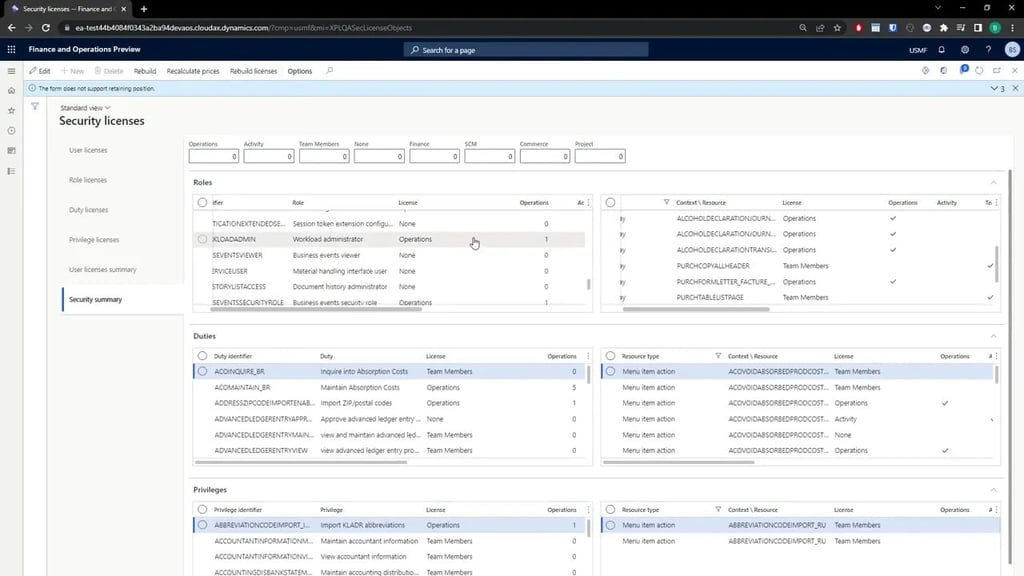Open the Power Apps icon in the toolbar
The image size is (1024, 576).
pyautogui.click(x=926, y=71)
